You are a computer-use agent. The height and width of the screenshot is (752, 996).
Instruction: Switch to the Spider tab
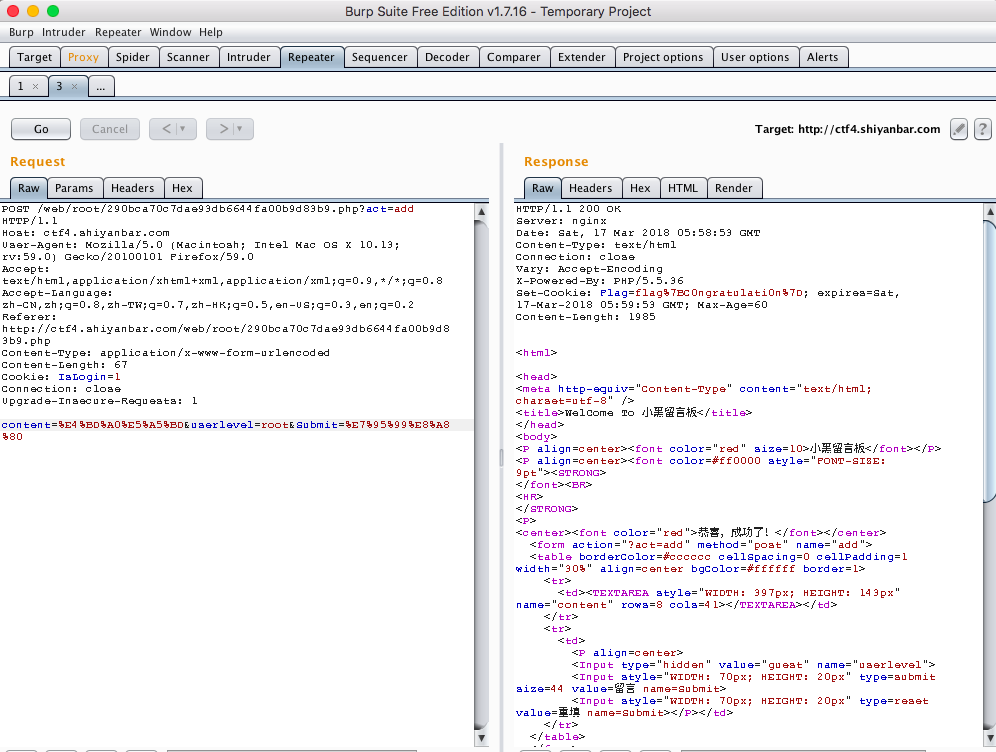(x=133, y=57)
